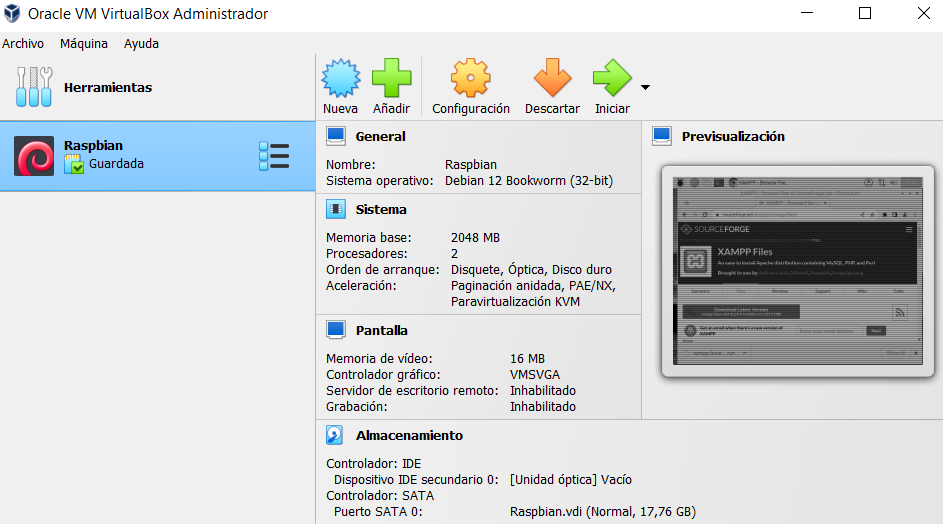Image resolution: width=943 pixels, height=524 pixels.
Task: Click the boot order Disquete, Óptica, Disco duro
Action: click(531, 270)
